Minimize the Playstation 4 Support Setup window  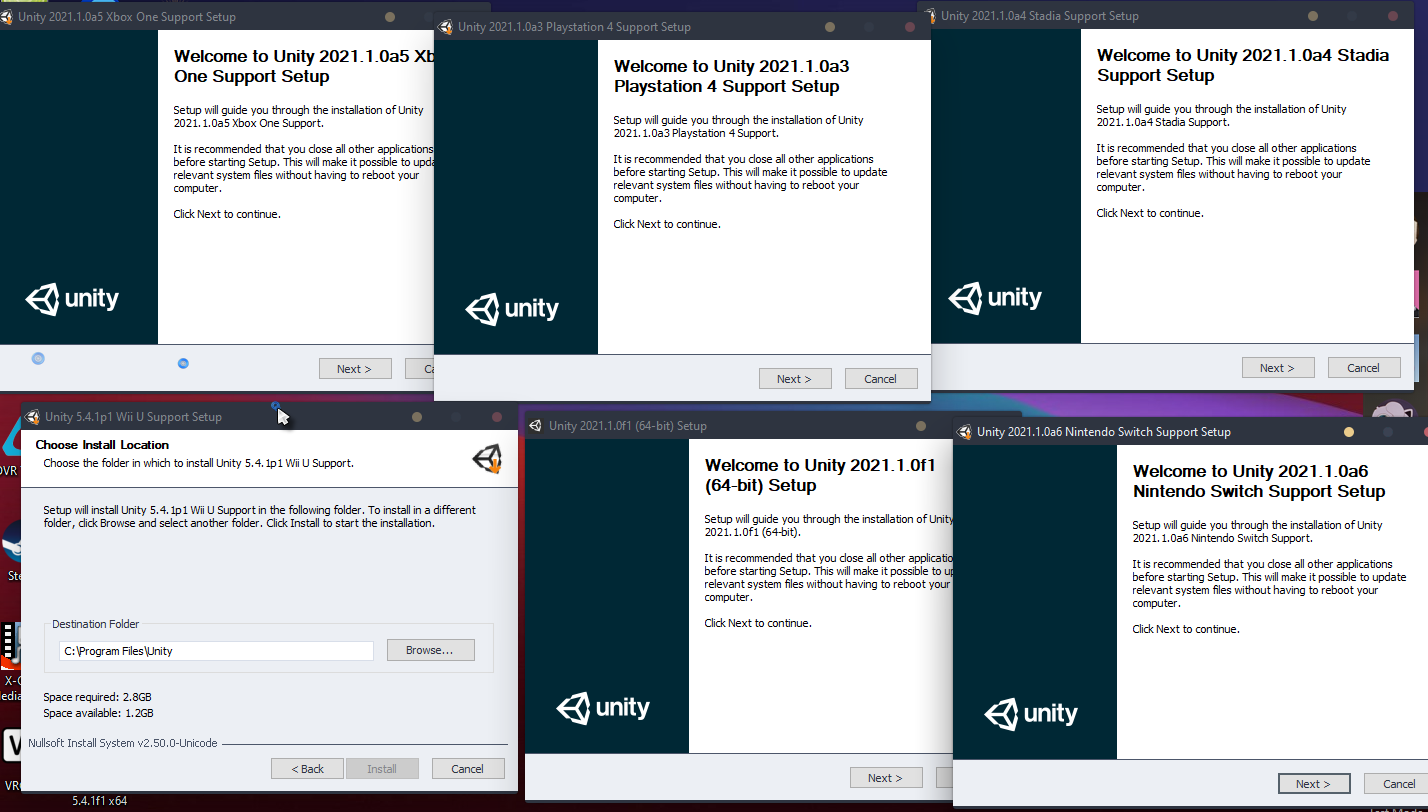[828, 27]
